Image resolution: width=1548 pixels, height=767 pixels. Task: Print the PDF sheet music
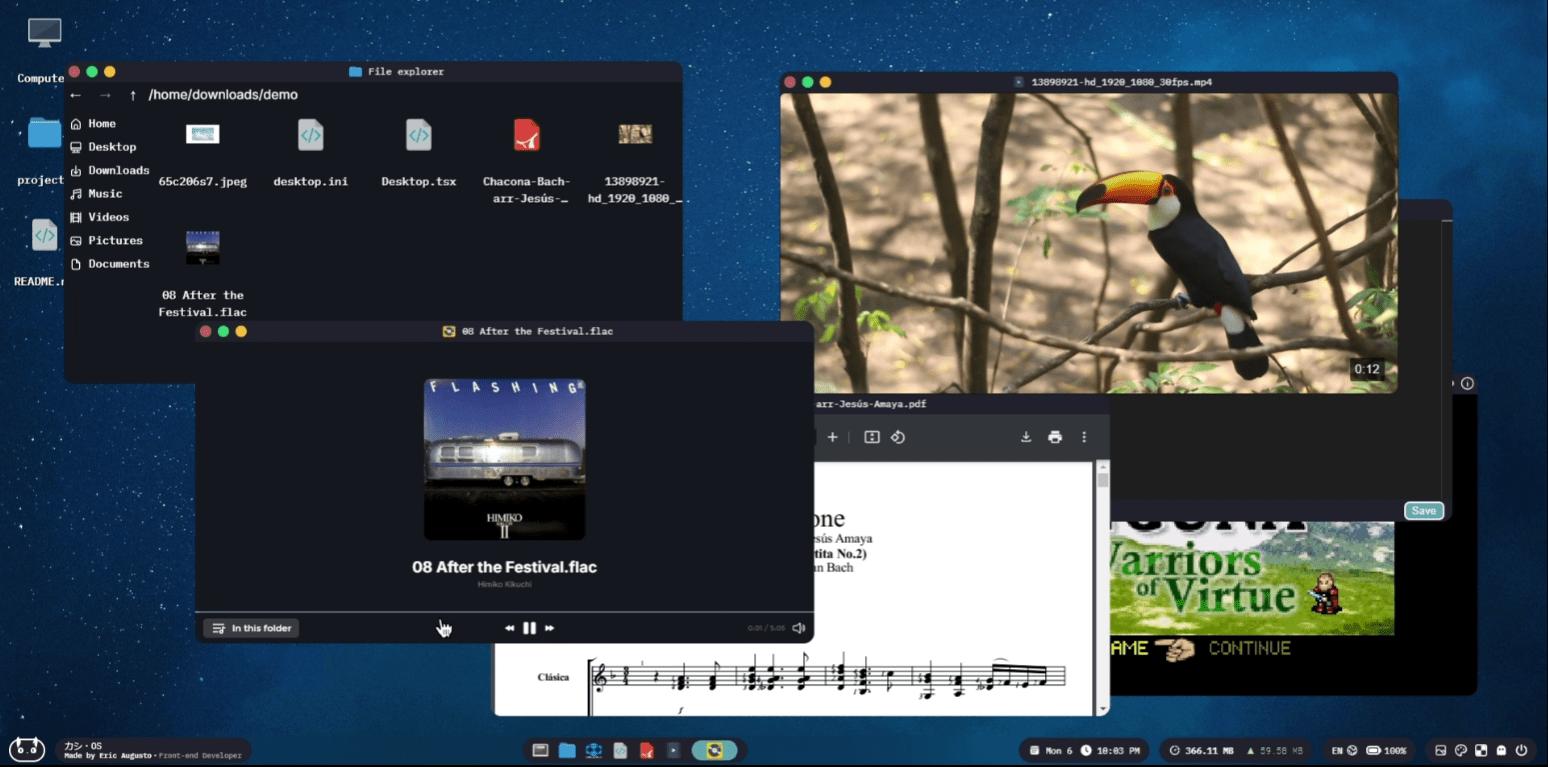click(x=1054, y=437)
